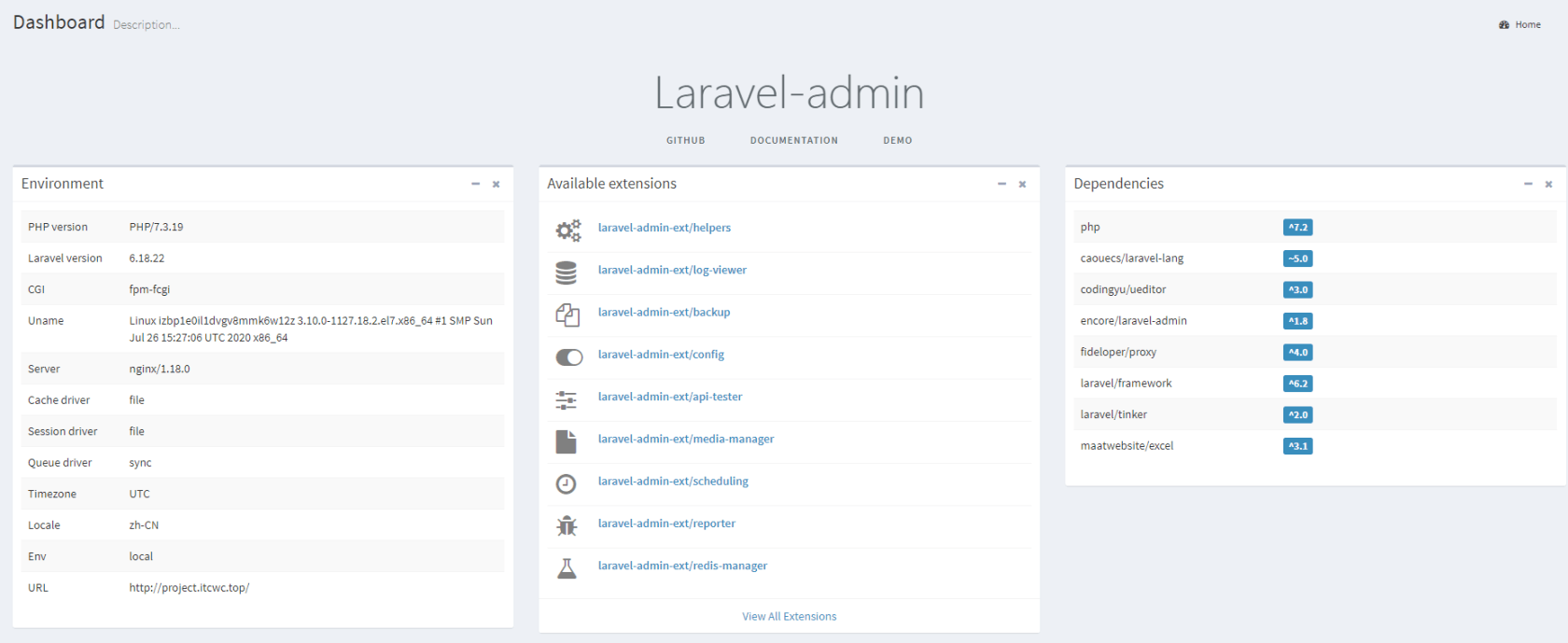This screenshot has width=1568, height=643.
Task: Open laravel-admin-ext/backup link
Action: coord(664,312)
